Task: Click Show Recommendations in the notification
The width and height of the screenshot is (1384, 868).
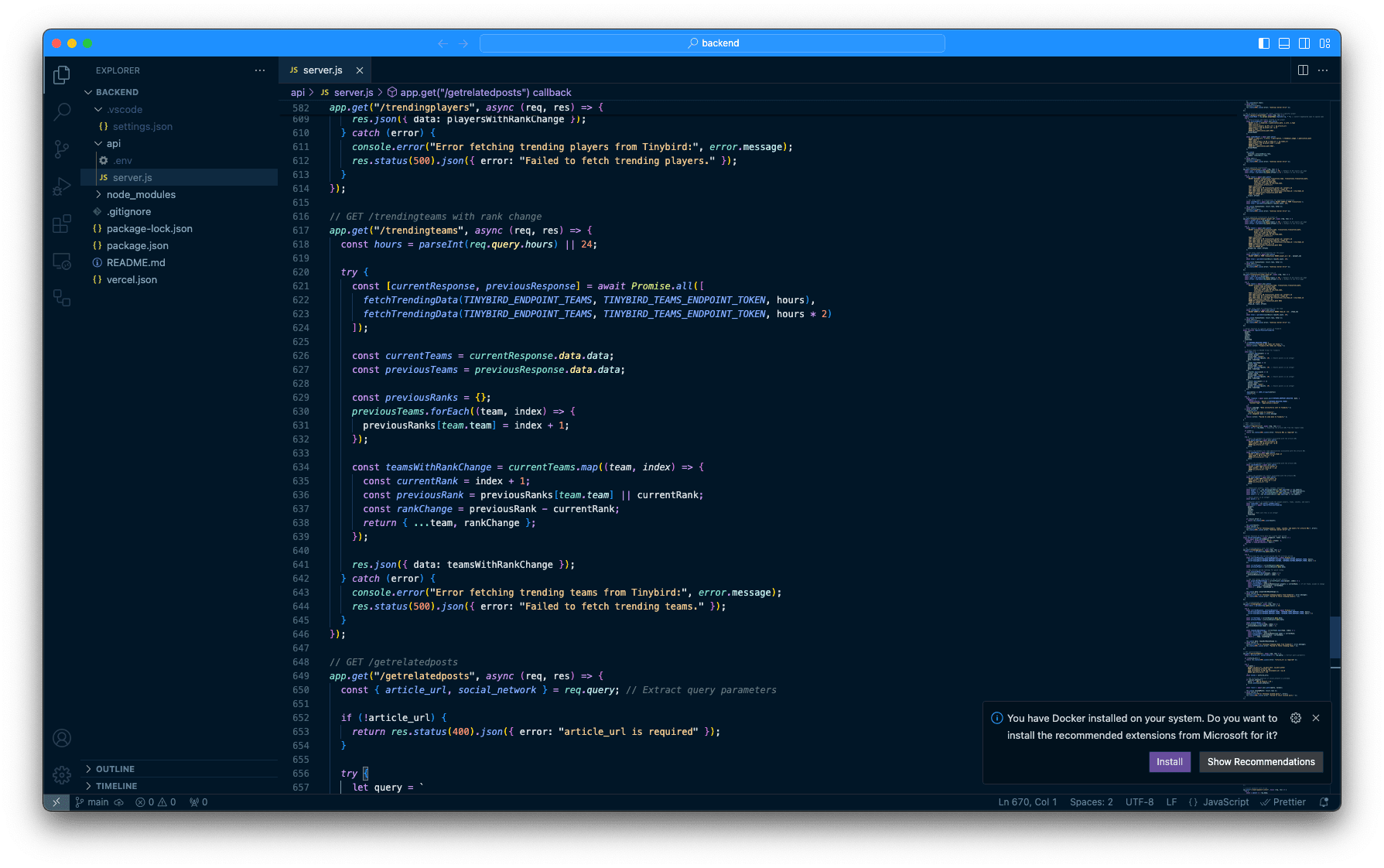Action: pos(1261,761)
